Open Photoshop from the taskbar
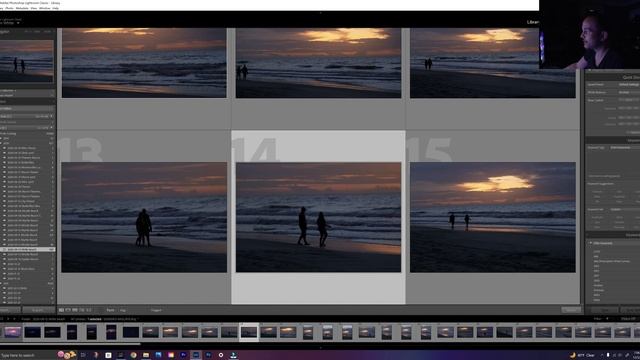Image resolution: width=640 pixels, height=360 pixels. pyautogui.click(x=208, y=355)
